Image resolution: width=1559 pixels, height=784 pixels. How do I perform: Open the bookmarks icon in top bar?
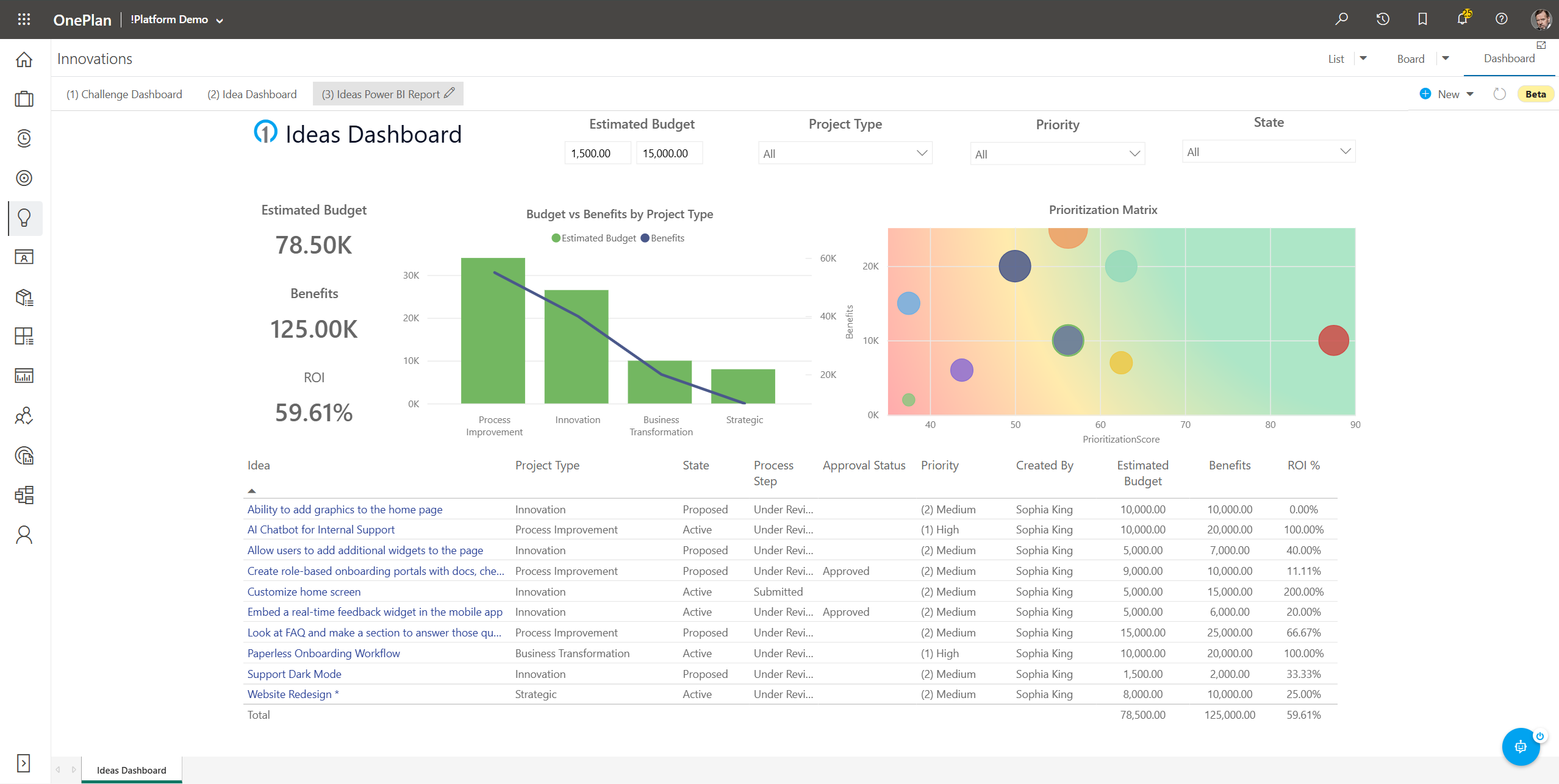[x=1422, y=19]
